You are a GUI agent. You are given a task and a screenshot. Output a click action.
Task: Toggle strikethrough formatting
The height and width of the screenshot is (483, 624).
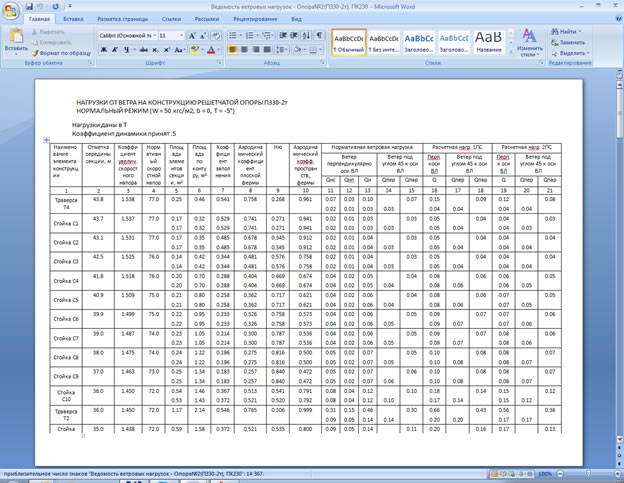pos(144,50)
